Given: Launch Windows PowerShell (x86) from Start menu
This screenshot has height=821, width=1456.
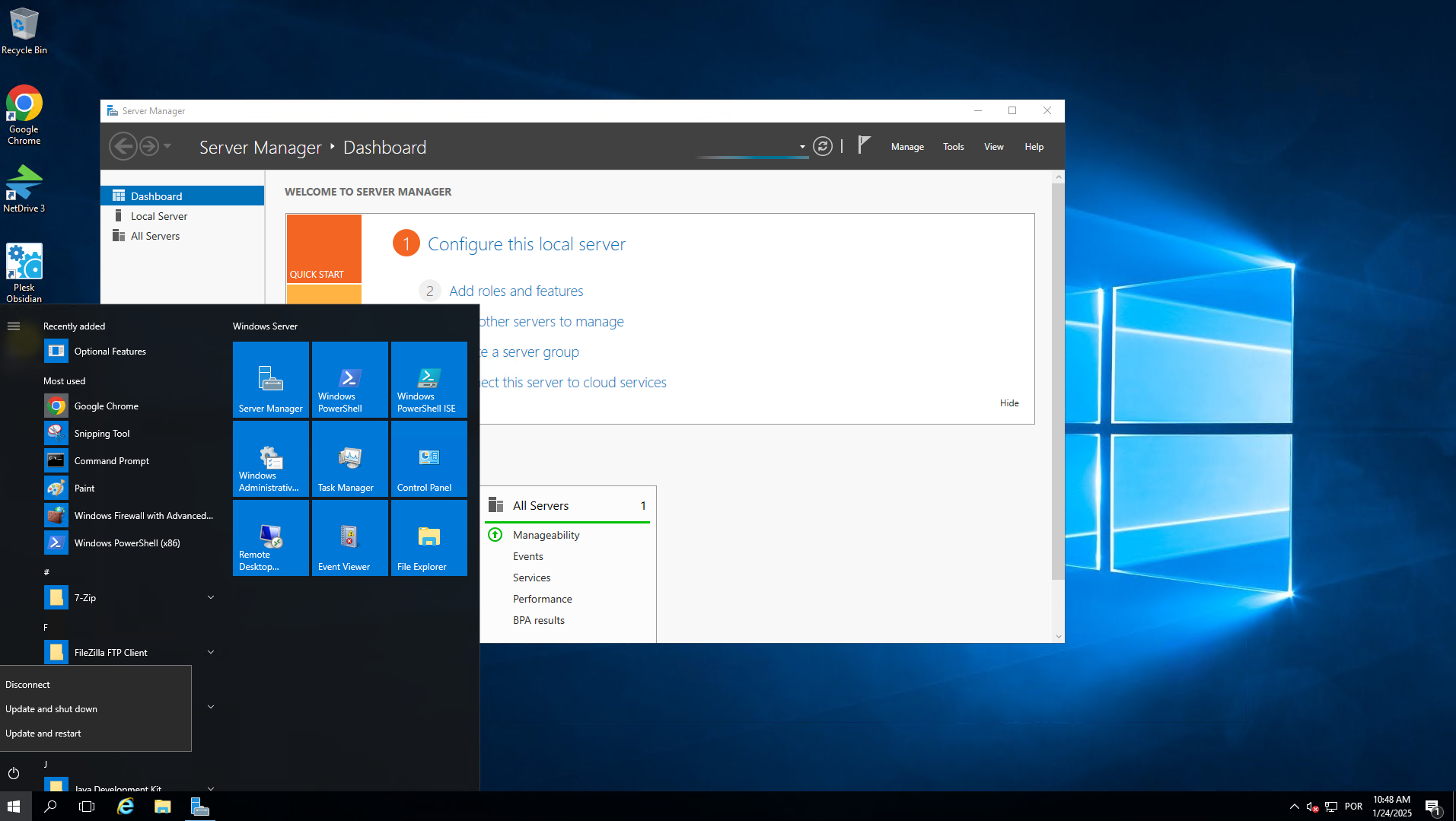Looking at the screenshot, I should (x=129, y=543).
